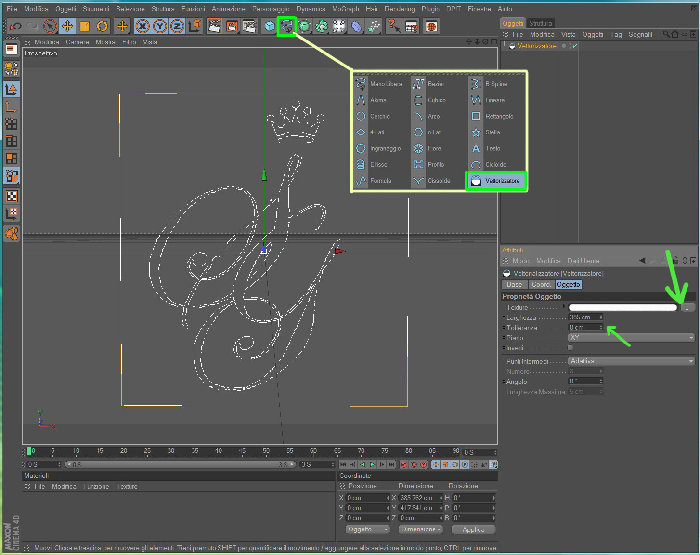Image resolution: width=700 pixels, height=555 pixels.
Task: Click the Texture browse button with dots
Action: point(688,307)
